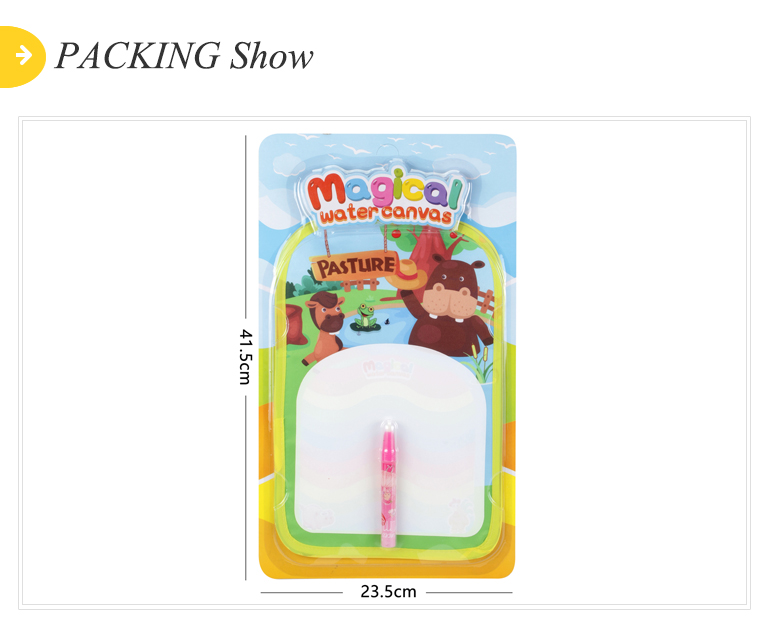Image resolution: width=770 pixels, height=632 pixels.
Task: Click the product packaging image
Action: tap(387, 356)
